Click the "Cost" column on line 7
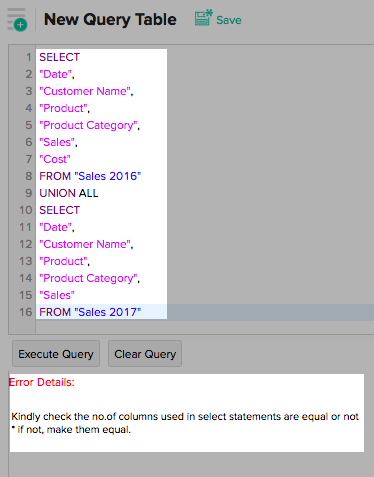The width and height of the screenshot is (374, 477). [55, 159]
